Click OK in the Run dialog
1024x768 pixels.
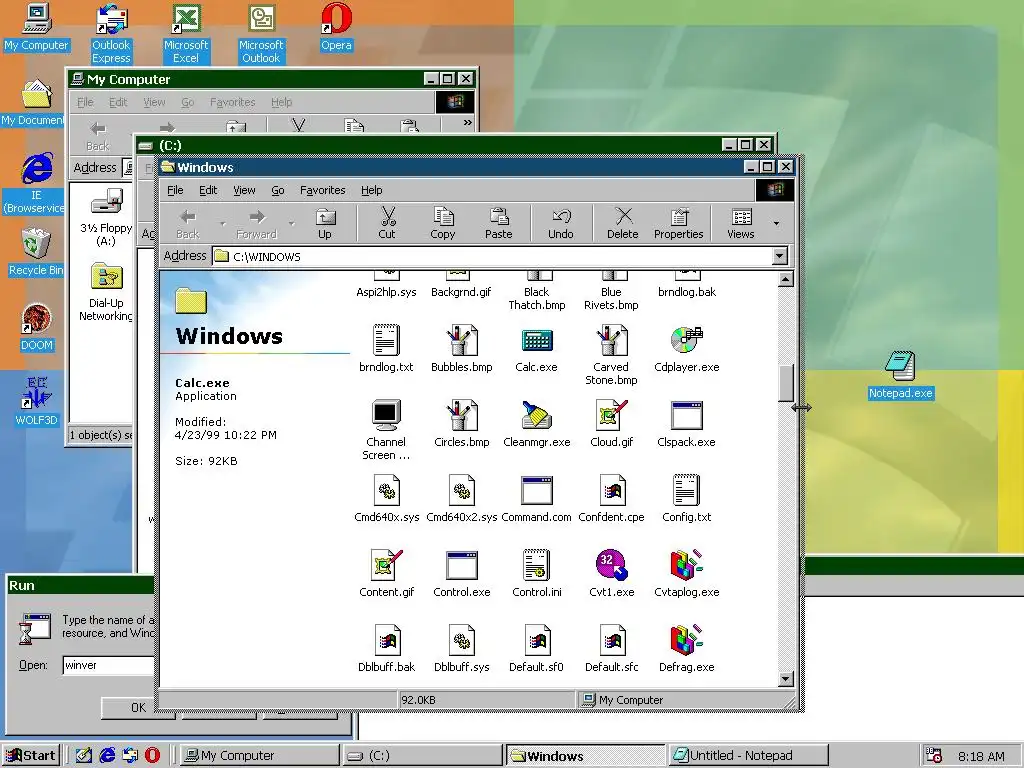138,708
